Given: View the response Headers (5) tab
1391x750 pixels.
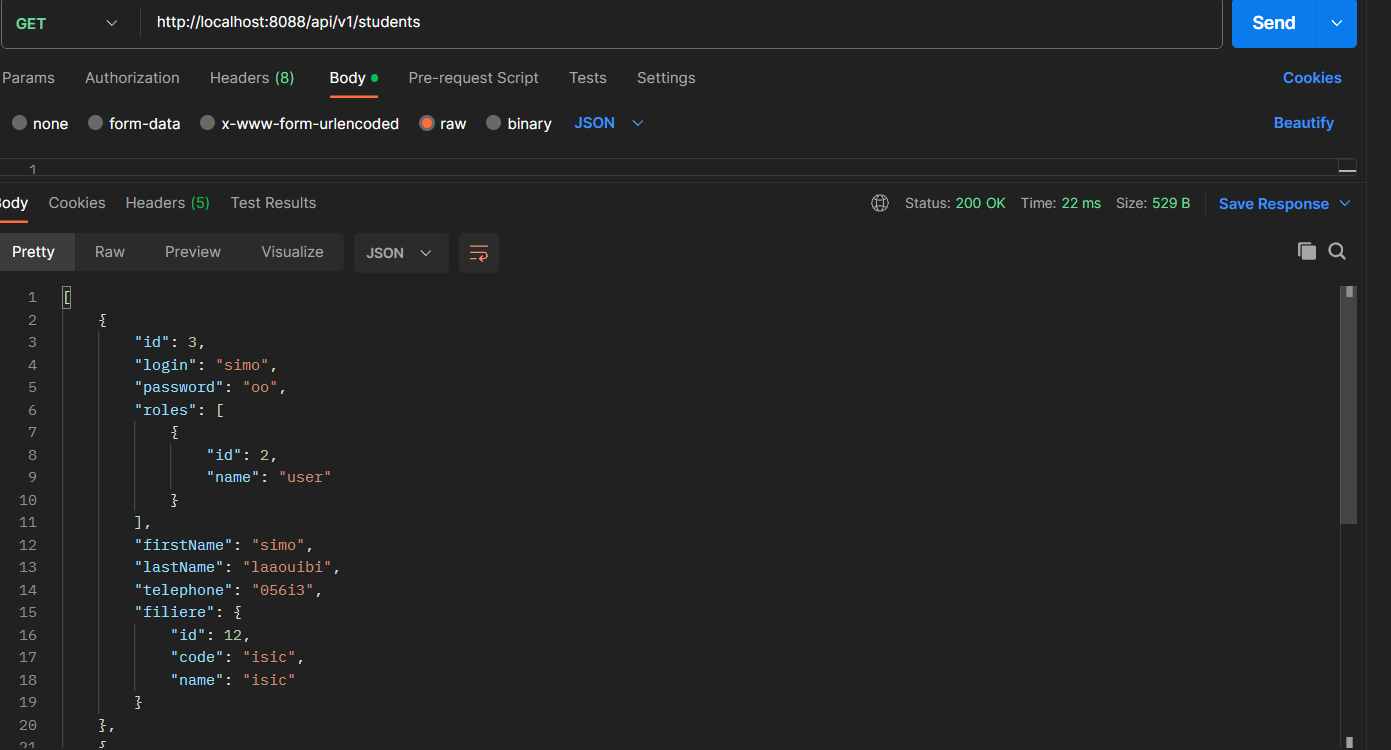Looking at the screenshot, I should (x=167, y=202).
